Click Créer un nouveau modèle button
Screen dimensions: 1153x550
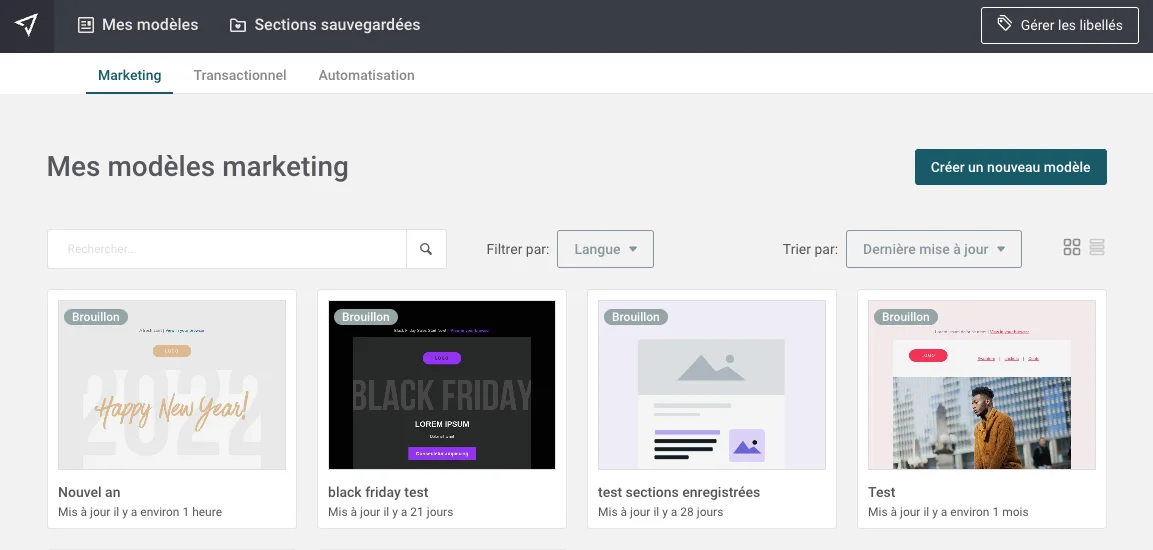(x=1010, y=167)
